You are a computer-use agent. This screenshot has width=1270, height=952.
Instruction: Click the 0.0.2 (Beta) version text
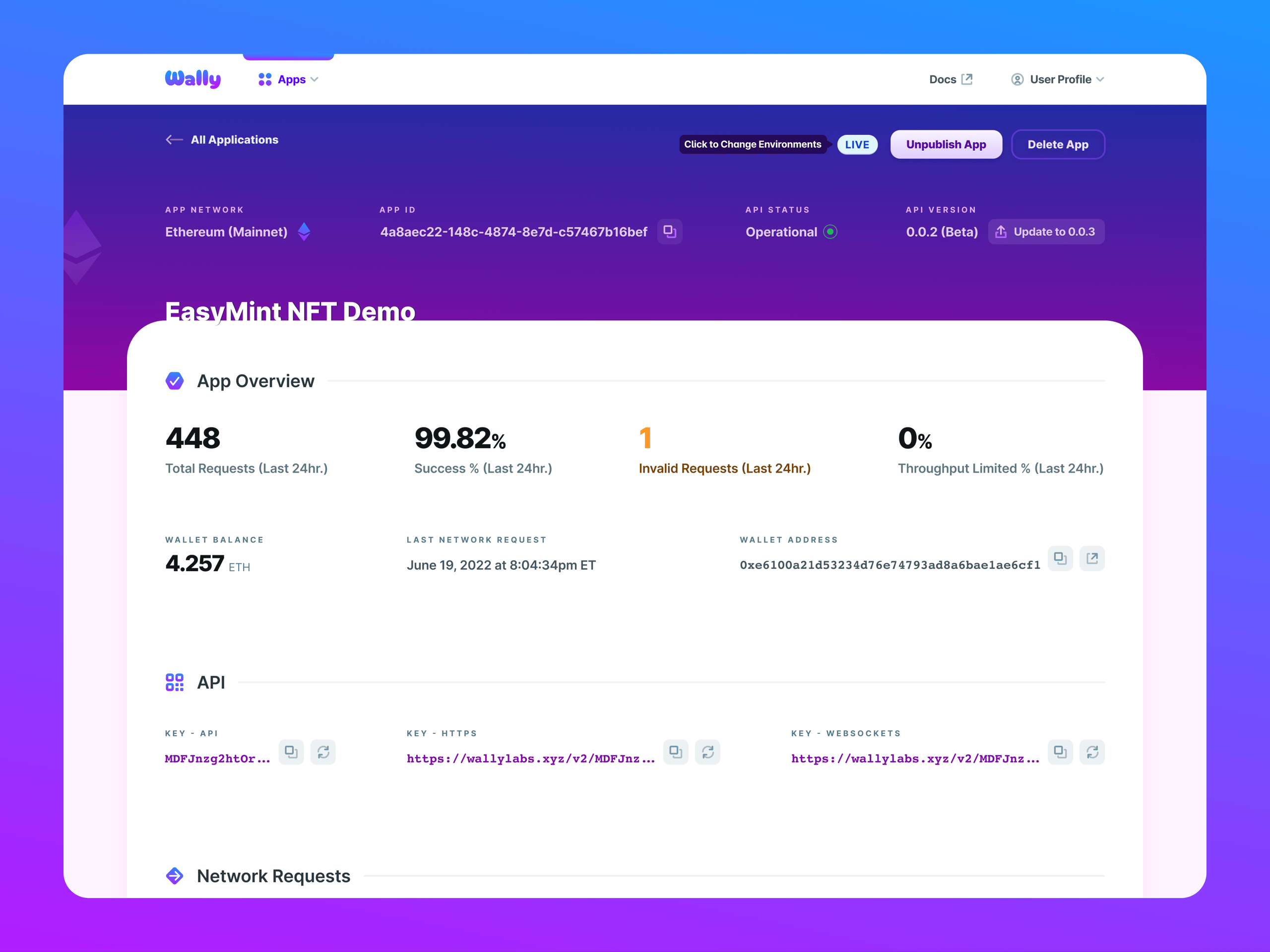[x=942, y=232]
